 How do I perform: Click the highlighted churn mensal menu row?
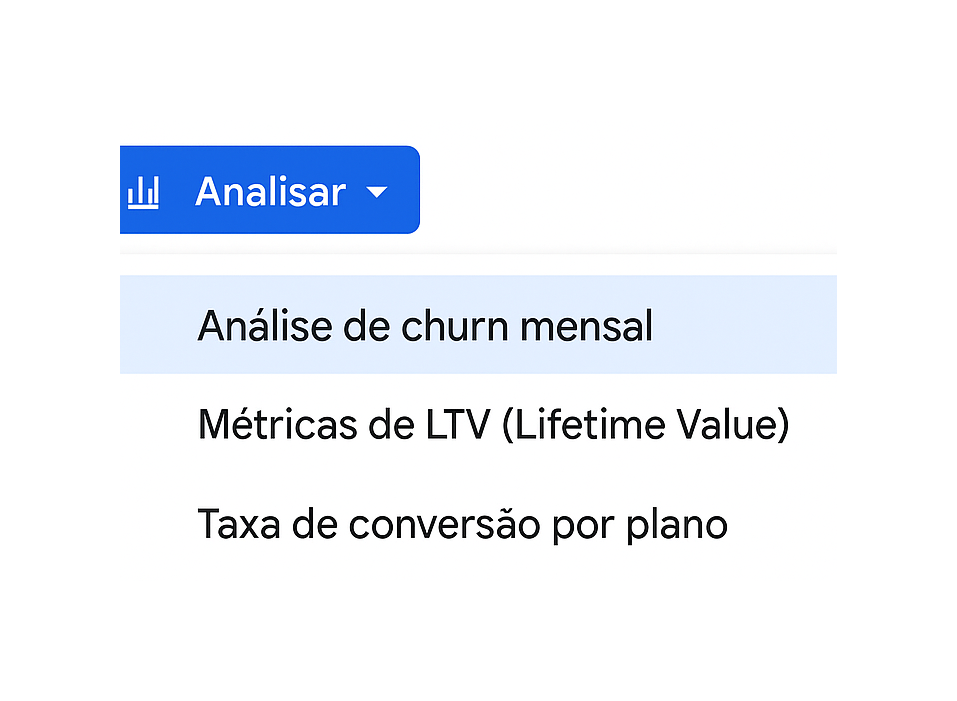coord(478,325)
